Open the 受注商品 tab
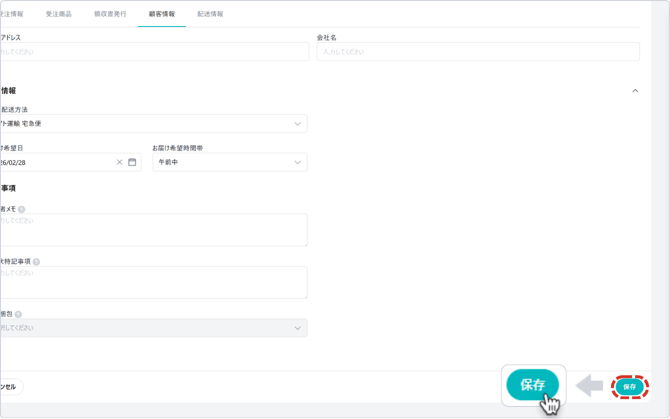The image size is (670, 419). tap(59, 14)
